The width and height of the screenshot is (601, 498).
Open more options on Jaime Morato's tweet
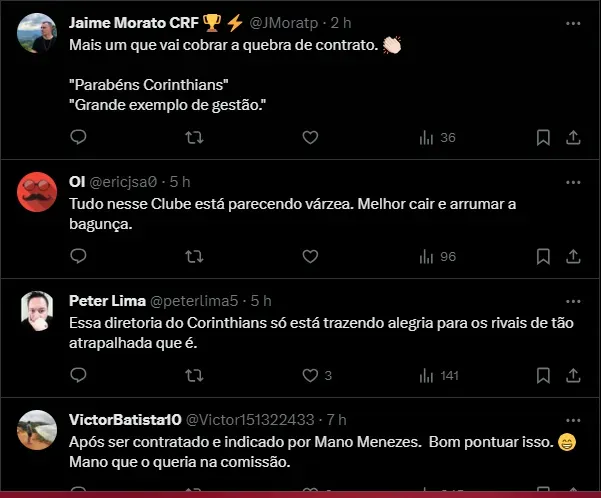point(573,22)
